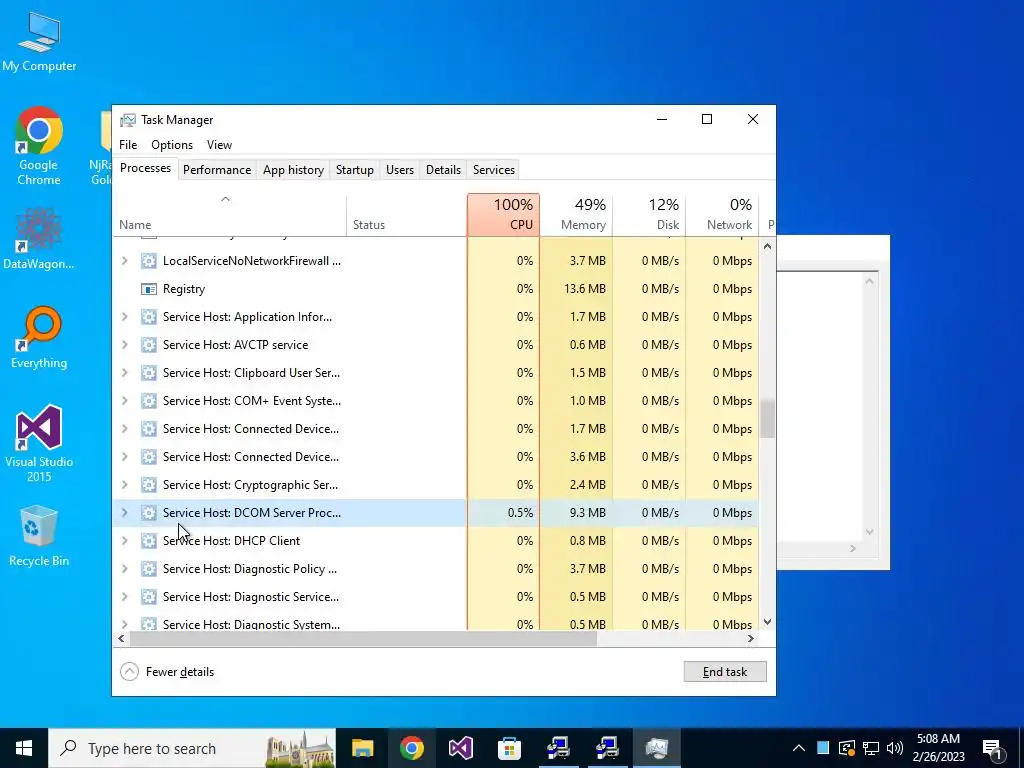Switch to the Users tab
Screen dimensions: 1024x768
tap(400, 170)
